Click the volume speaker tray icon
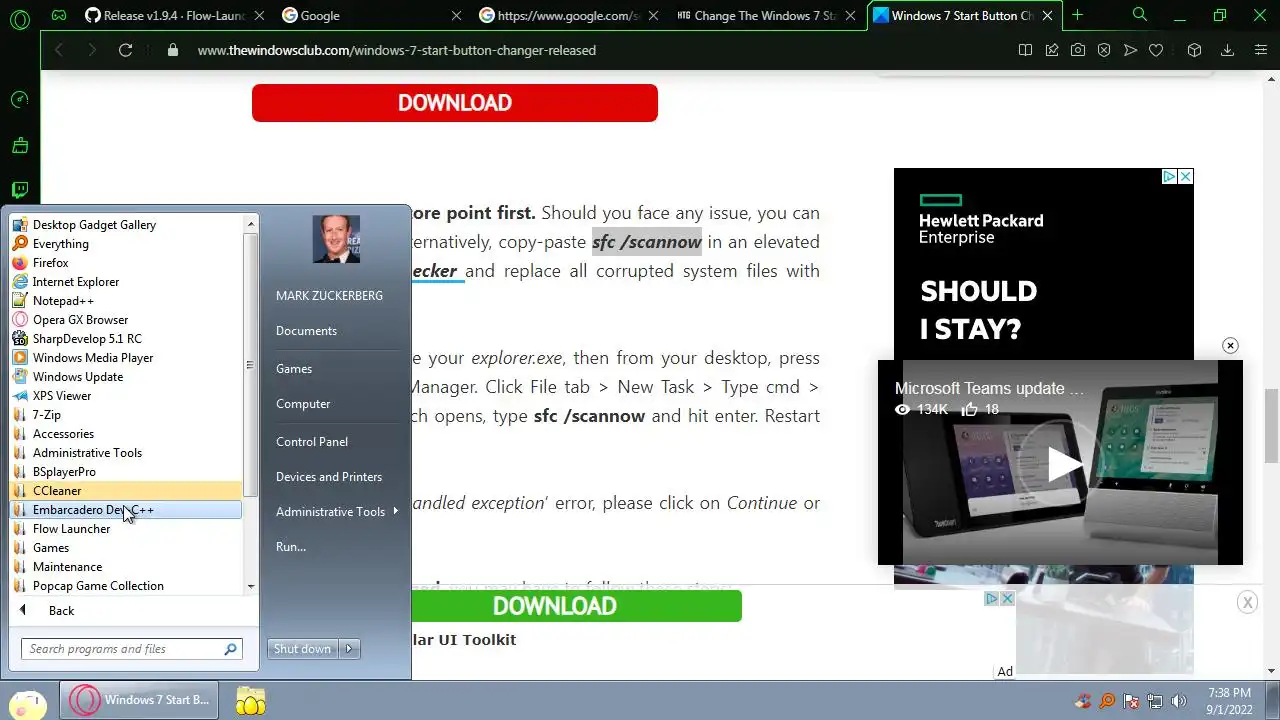The height and width of the screenshot is (720, 1280). tap(1179, 701)
